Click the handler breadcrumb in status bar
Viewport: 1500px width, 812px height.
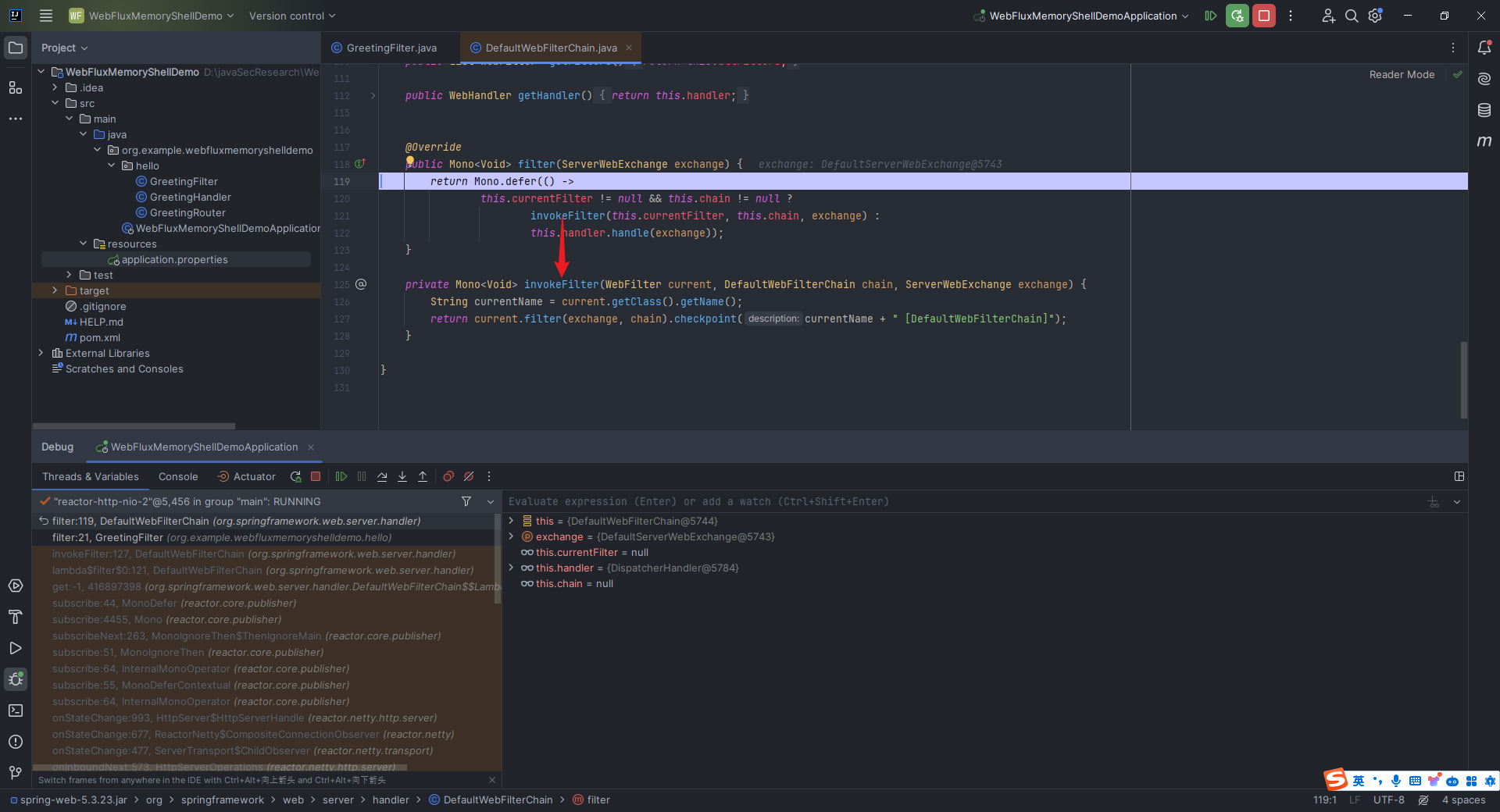(x=391, y=800)
